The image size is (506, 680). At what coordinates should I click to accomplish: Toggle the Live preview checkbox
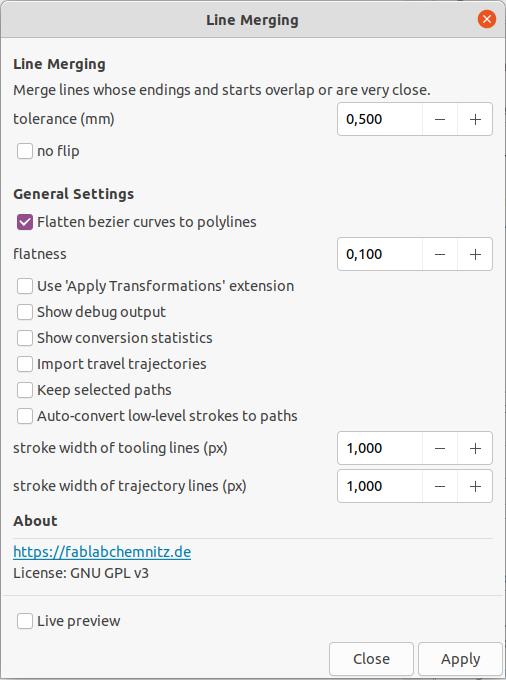pyautogui.click(x=25, y=621)
